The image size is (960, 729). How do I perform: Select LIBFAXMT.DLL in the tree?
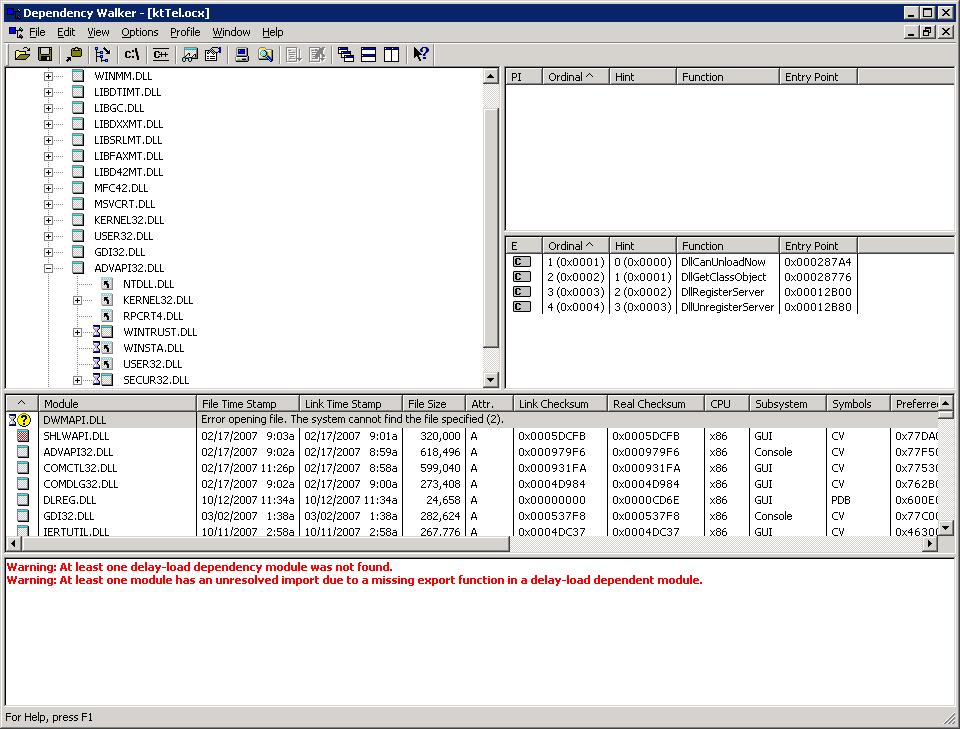pyautogui.click(x=129, y=156)
